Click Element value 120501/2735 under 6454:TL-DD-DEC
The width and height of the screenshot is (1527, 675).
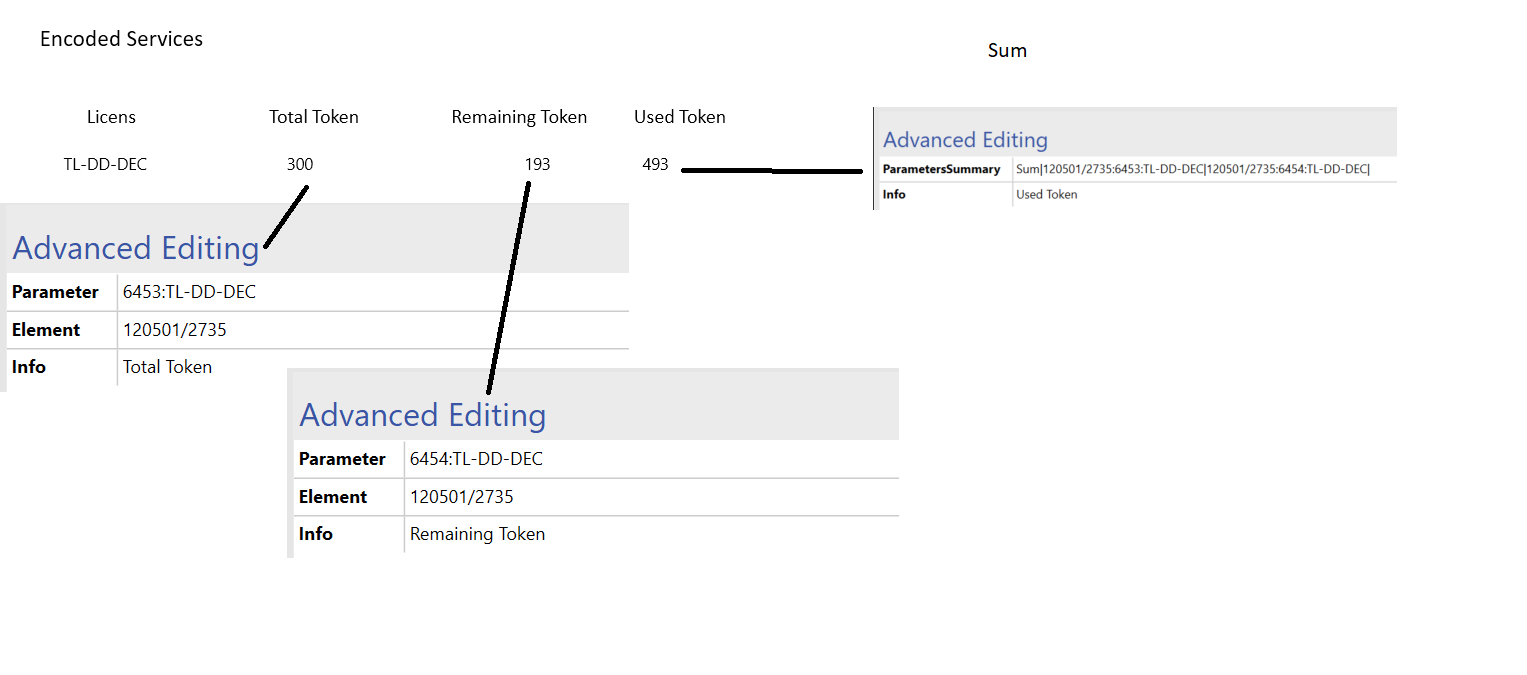(x=462, y=497)
